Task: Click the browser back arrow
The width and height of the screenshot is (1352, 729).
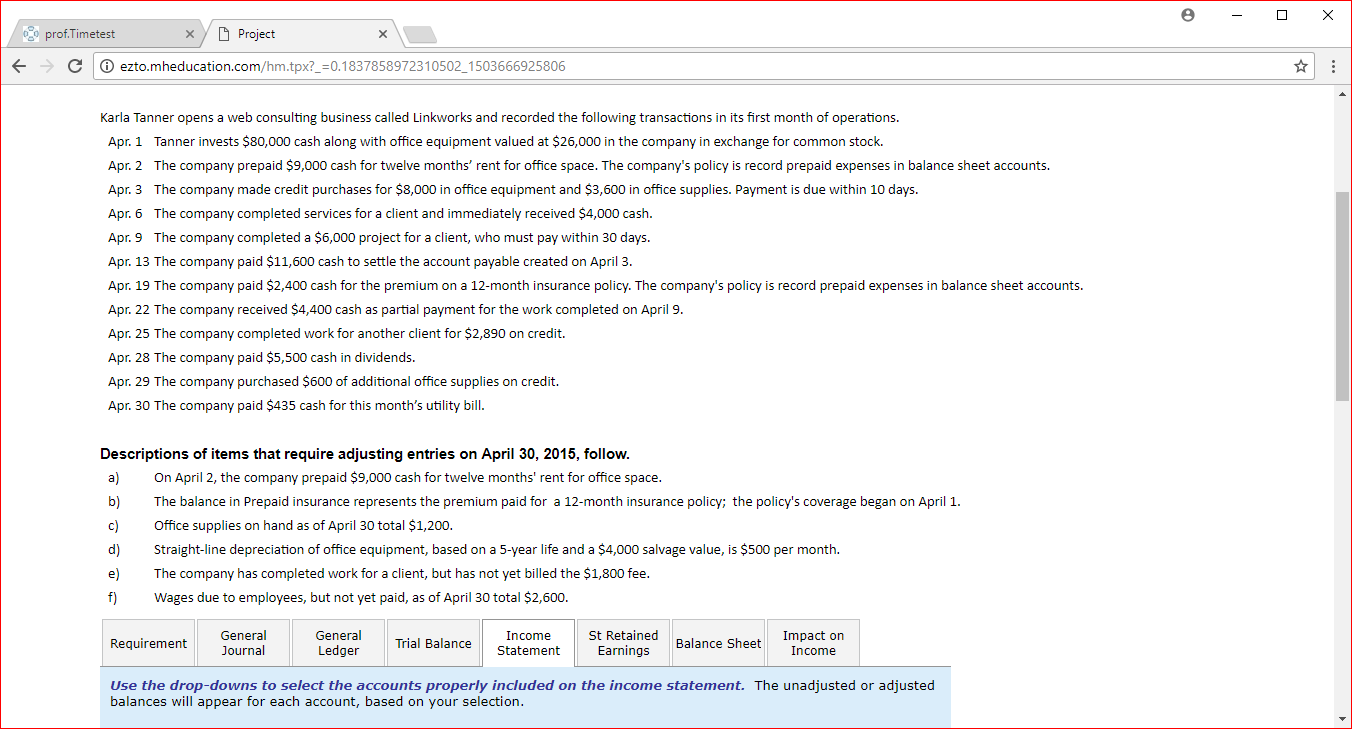Action: click(20, 67)
